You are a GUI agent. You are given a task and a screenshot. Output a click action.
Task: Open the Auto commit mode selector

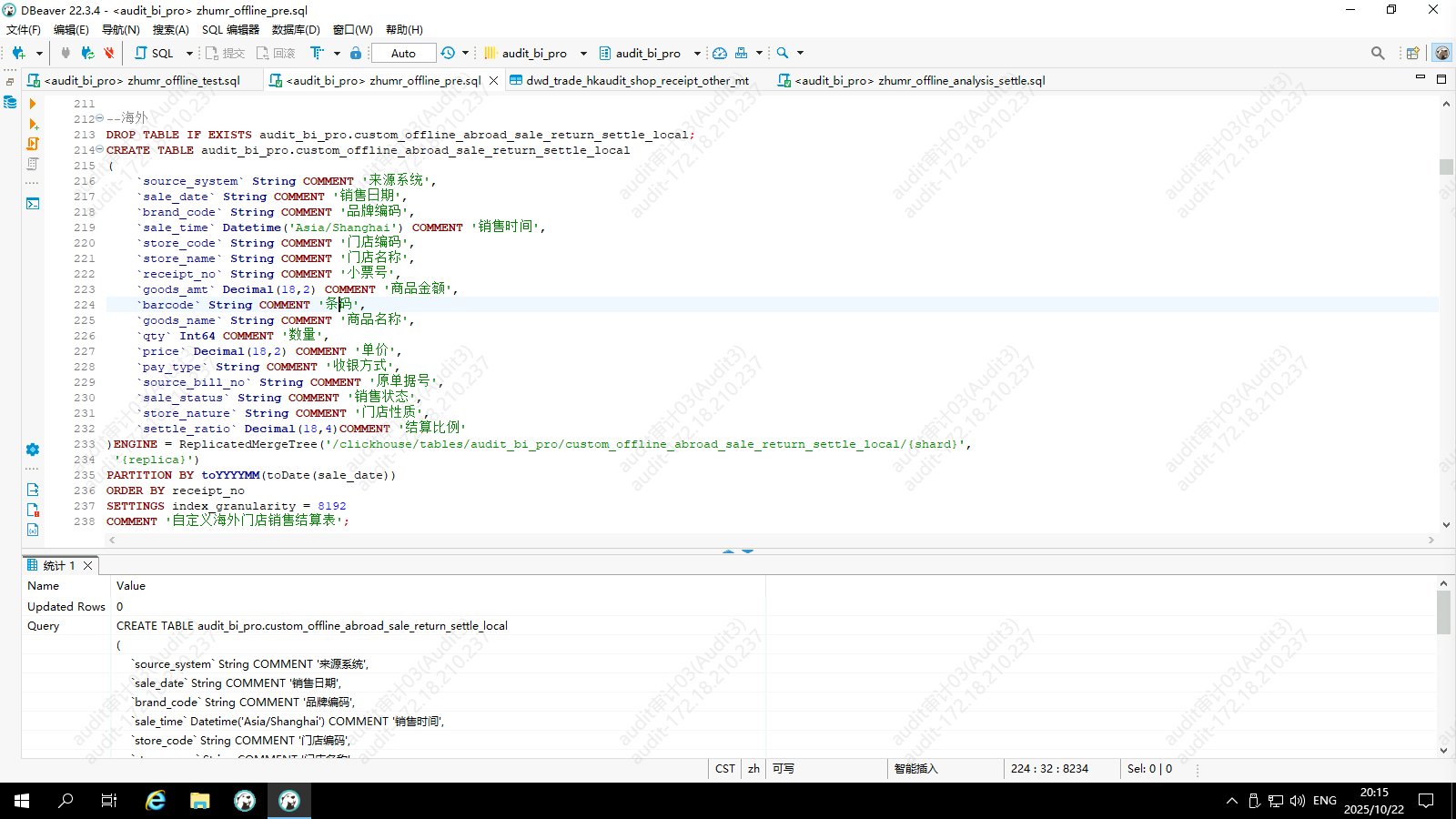click(403, 53)
